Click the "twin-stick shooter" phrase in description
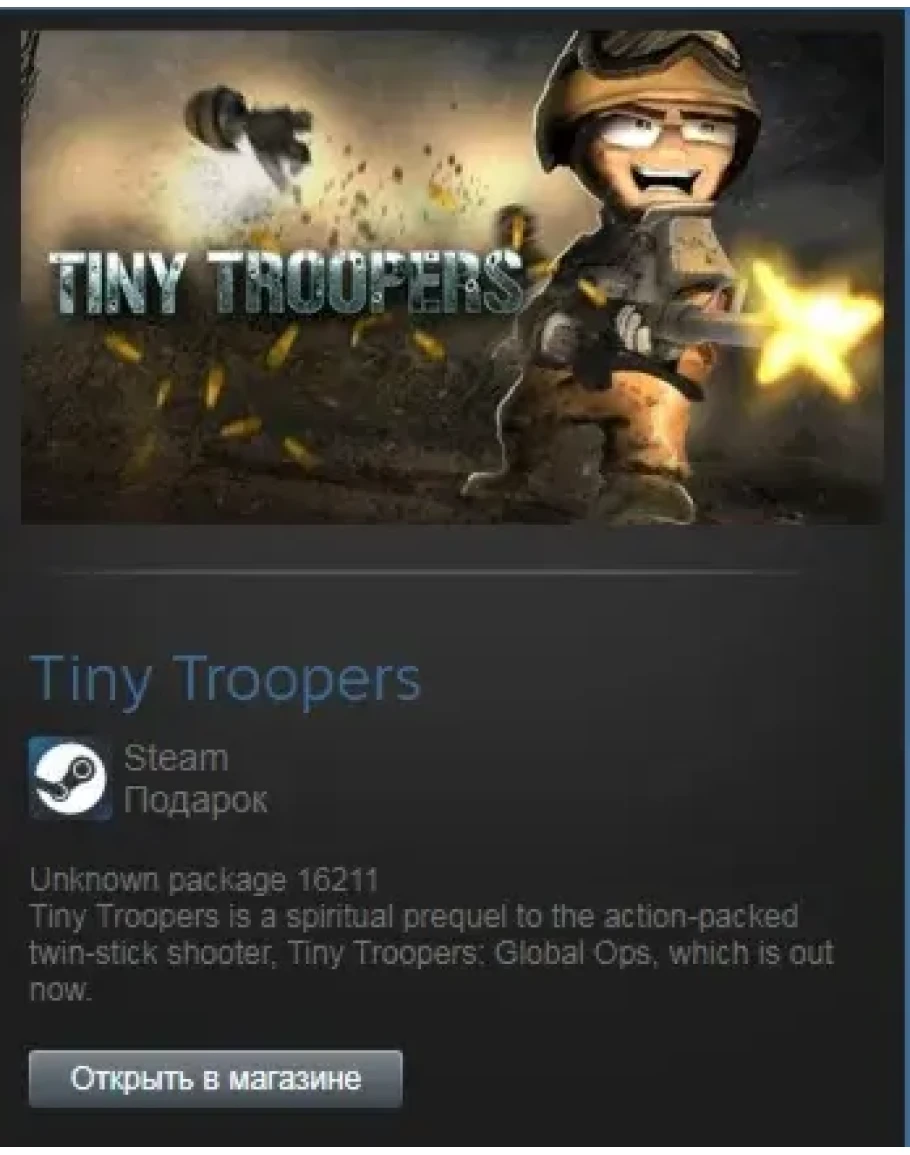This screenshot has width=910, height=1155. [149, 953]
